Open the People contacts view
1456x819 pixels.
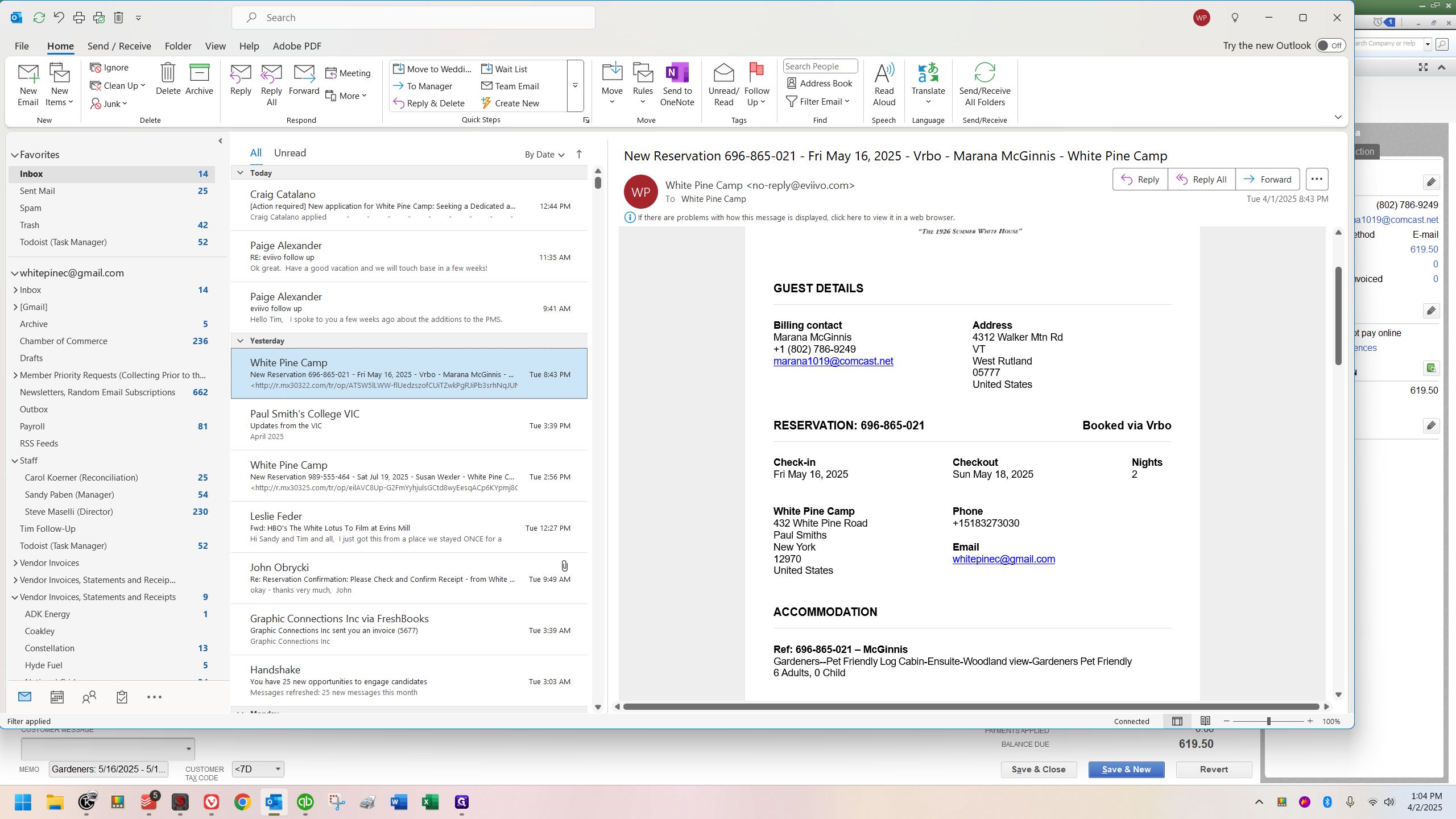click(89, 697)
